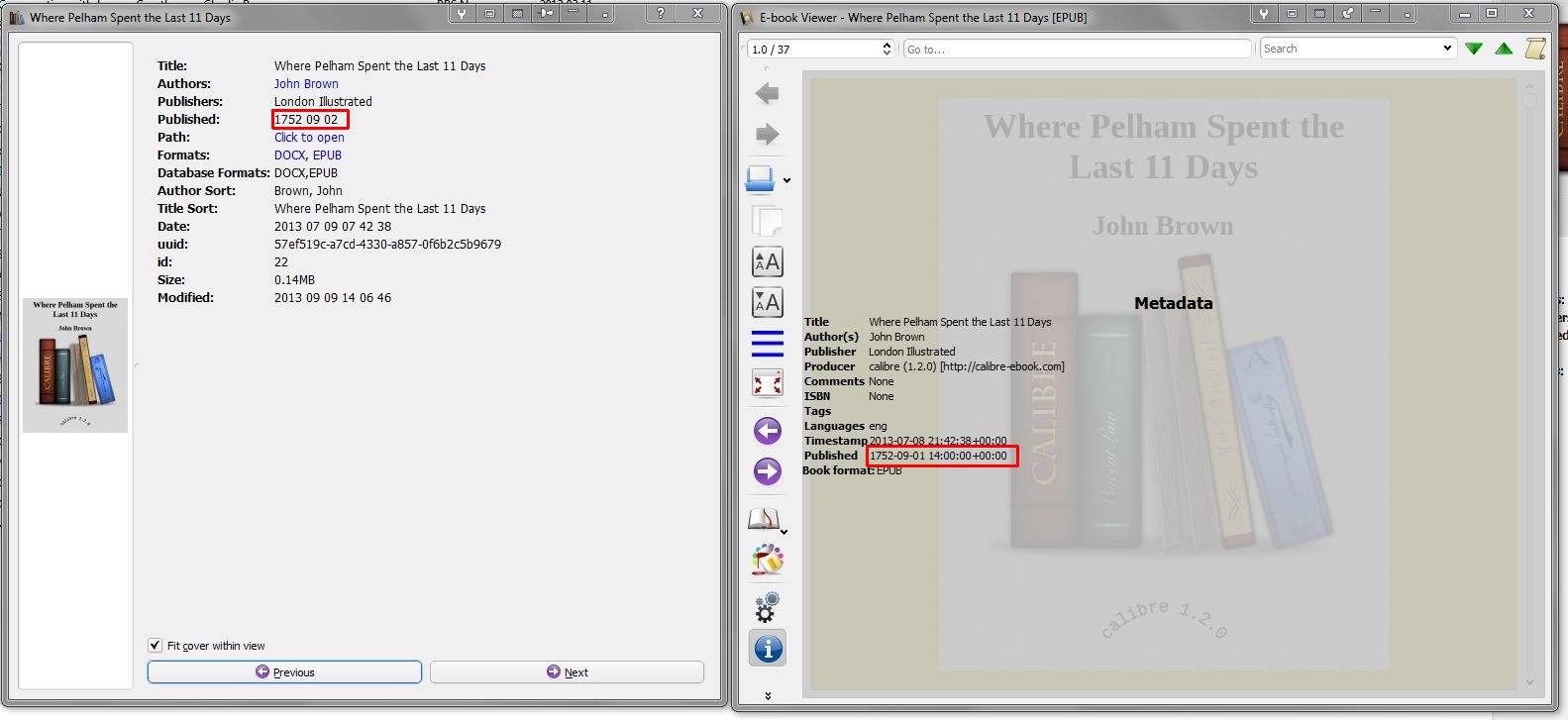Increase font size in E-book Viewer
The width and height of the screenshot is (1568, 720).
tap(768, 261)
